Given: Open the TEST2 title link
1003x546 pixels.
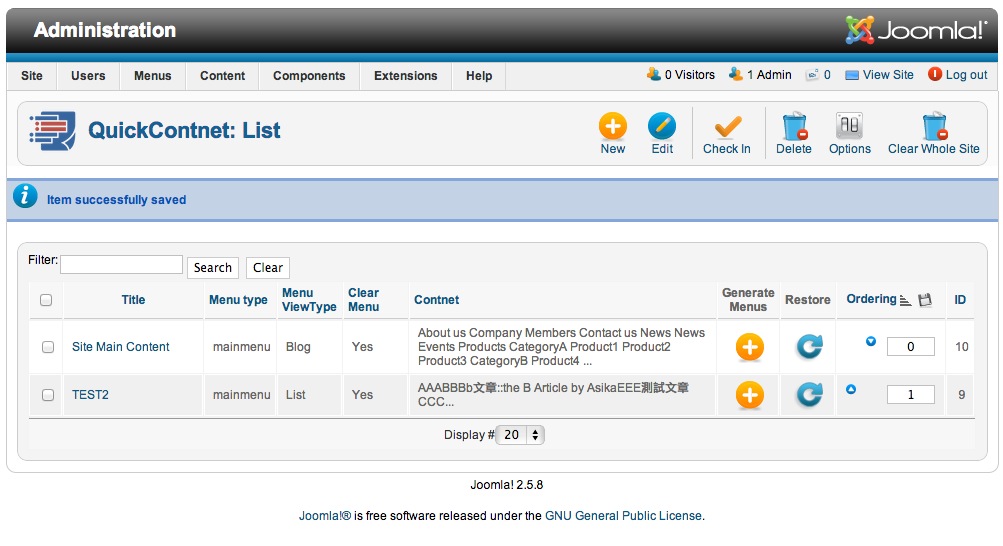Looking at the screenshot, I should (90, 394).
